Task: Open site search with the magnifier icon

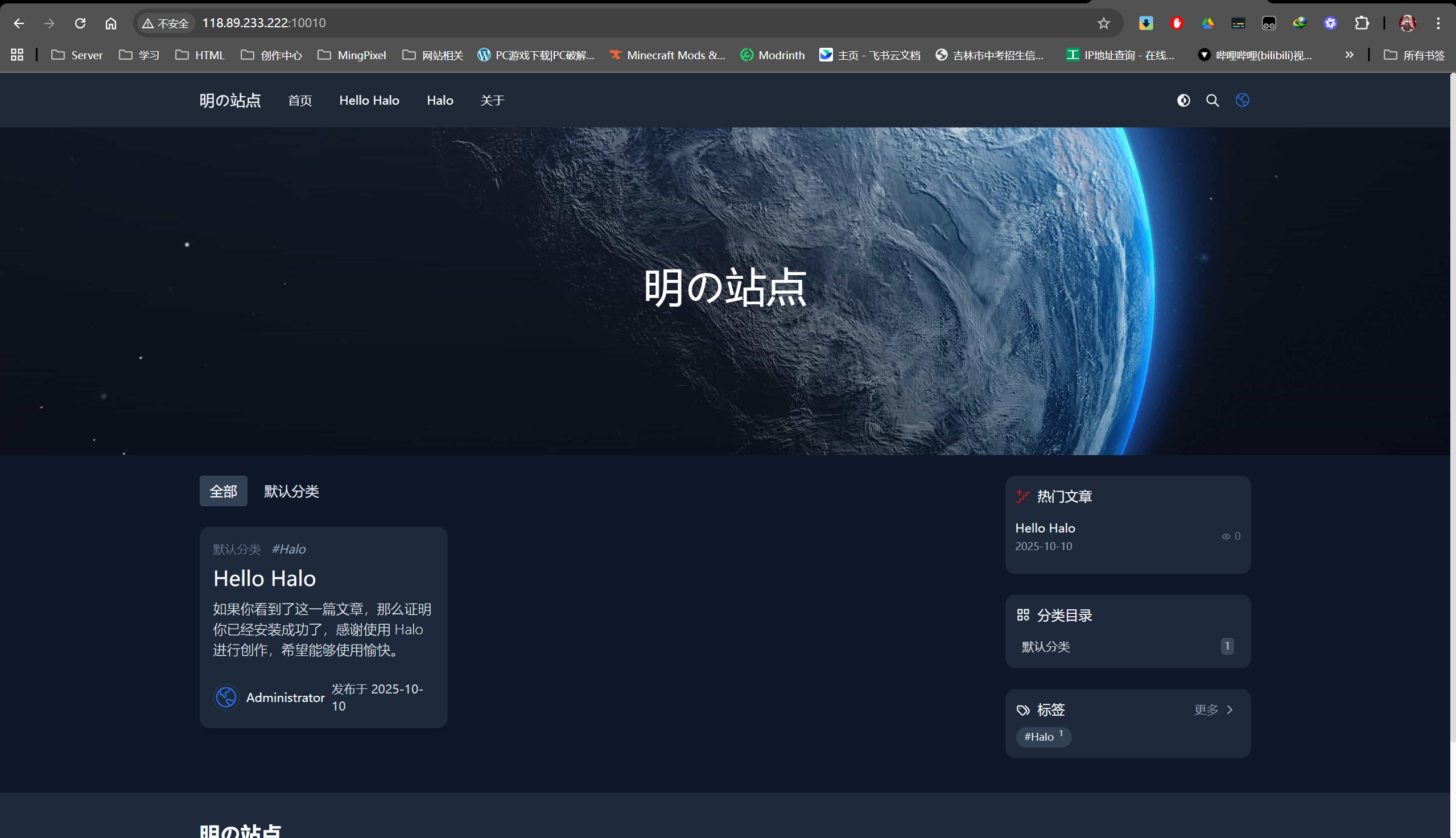Action: pos(1212,100)
